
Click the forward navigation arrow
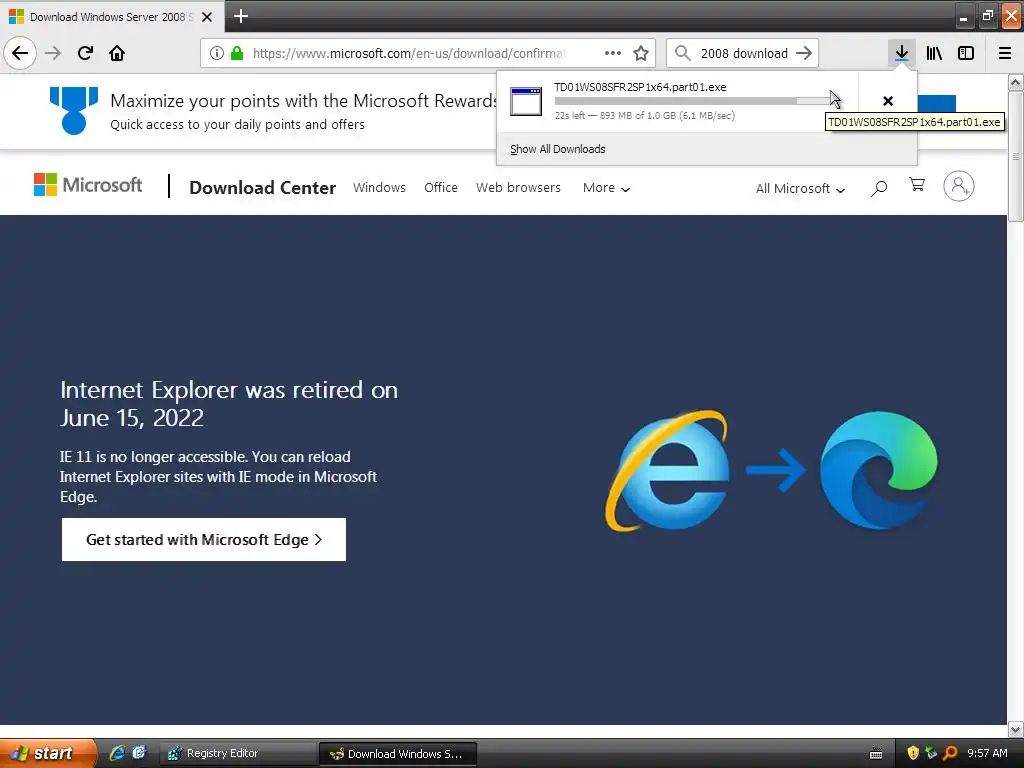tap(53, 53)
